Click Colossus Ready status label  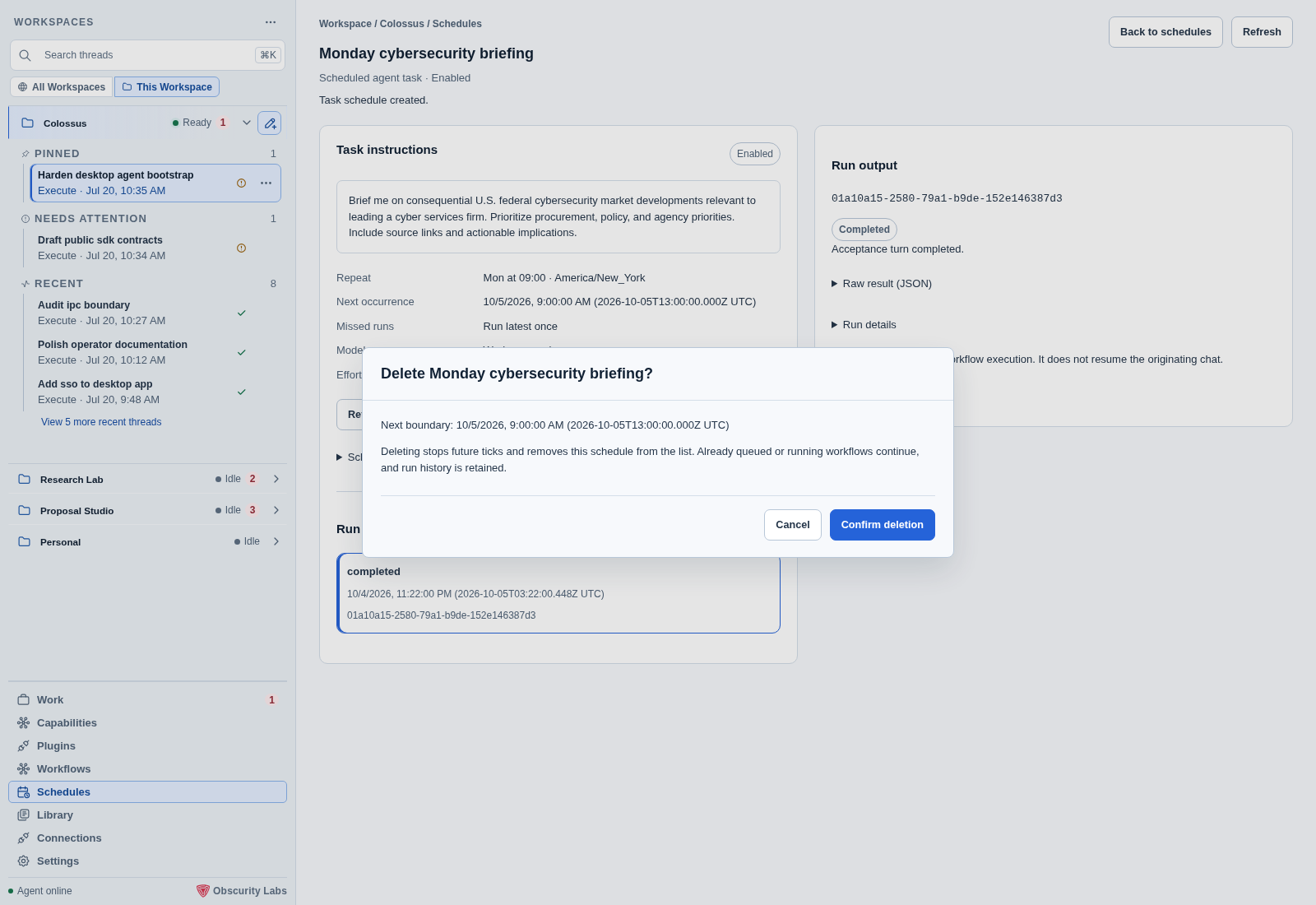(x=192, y=123)
